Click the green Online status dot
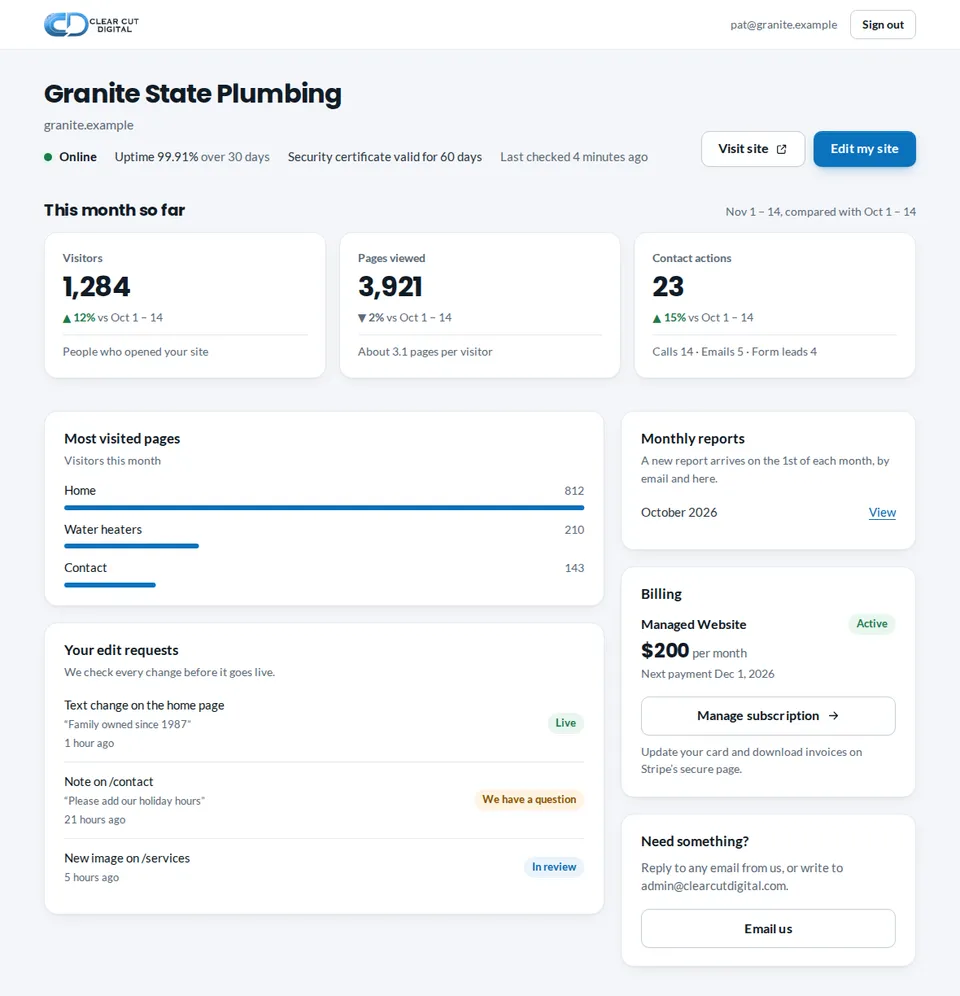 [48, 157]
